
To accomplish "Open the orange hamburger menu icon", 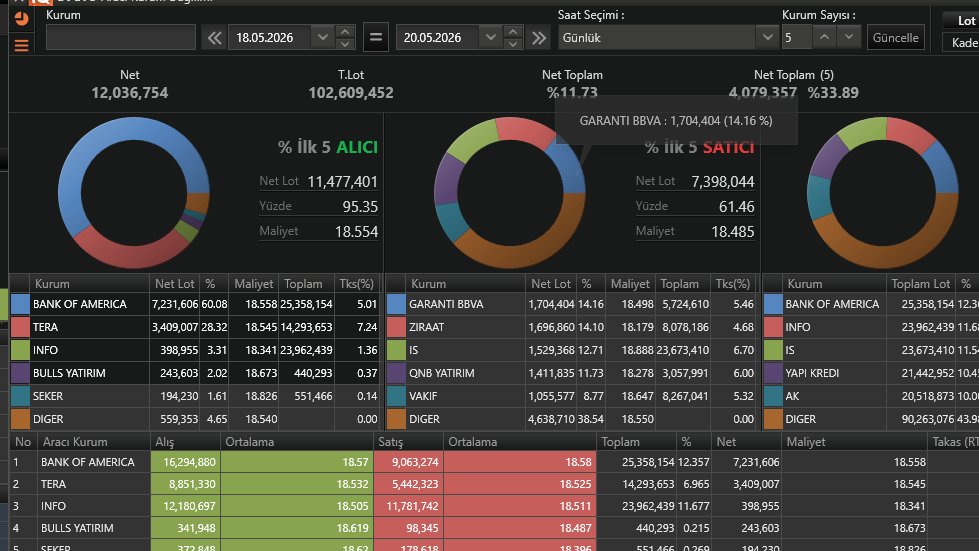I will pyautogui.click(x=21, y=45).
